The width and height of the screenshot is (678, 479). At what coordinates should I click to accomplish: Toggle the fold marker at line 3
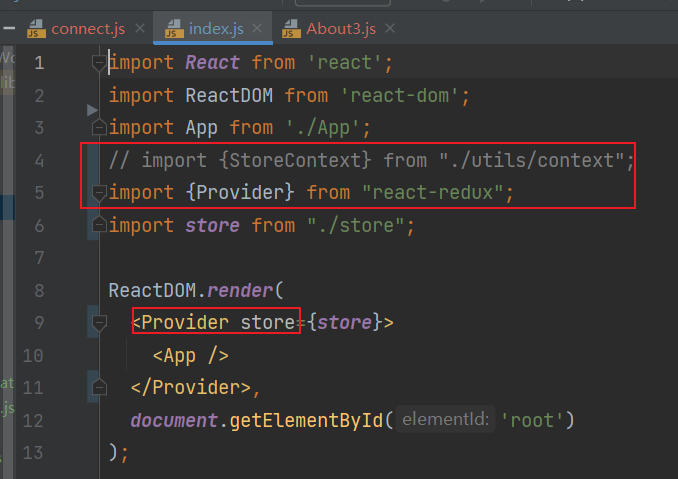pyautogui.click(x=99, y=127)
